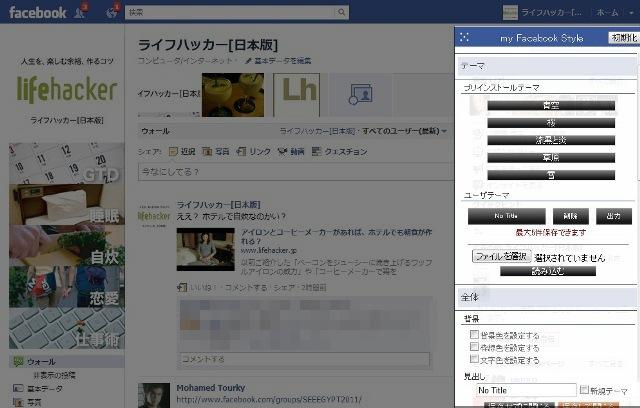Screen dimensions: 640x408
Task: Click the lifehacker logo in the left column
Action: (67, 89)
